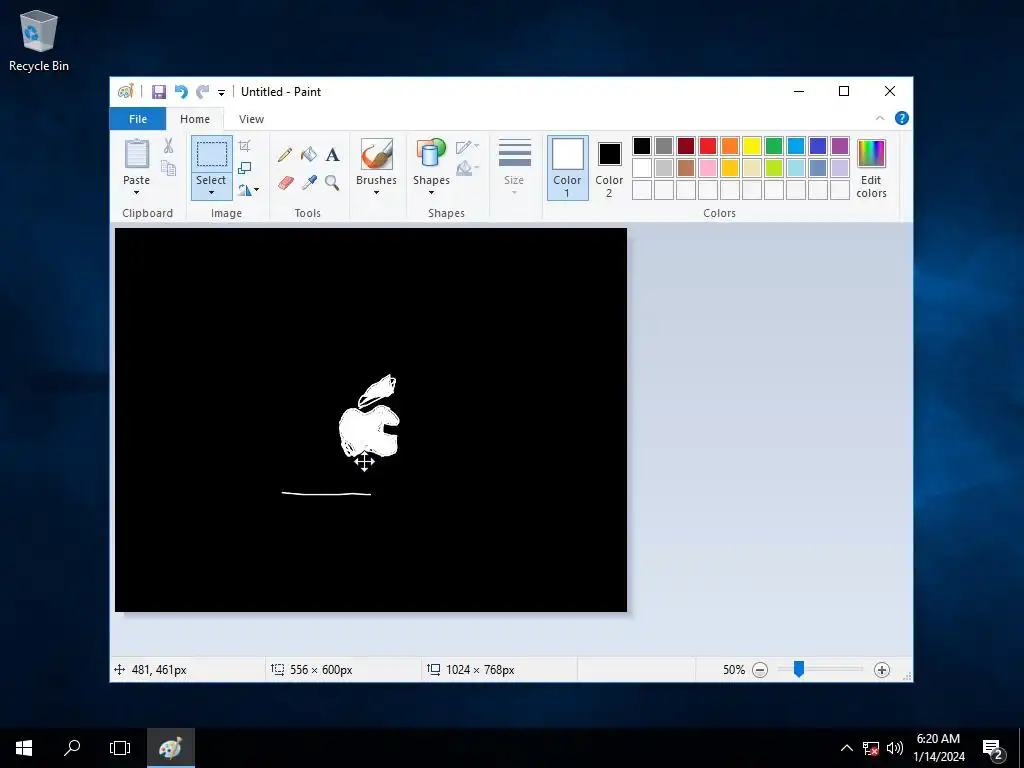The image size is (1024, 768).
Task: Click the Undo arrow
Action: point(181,92)
